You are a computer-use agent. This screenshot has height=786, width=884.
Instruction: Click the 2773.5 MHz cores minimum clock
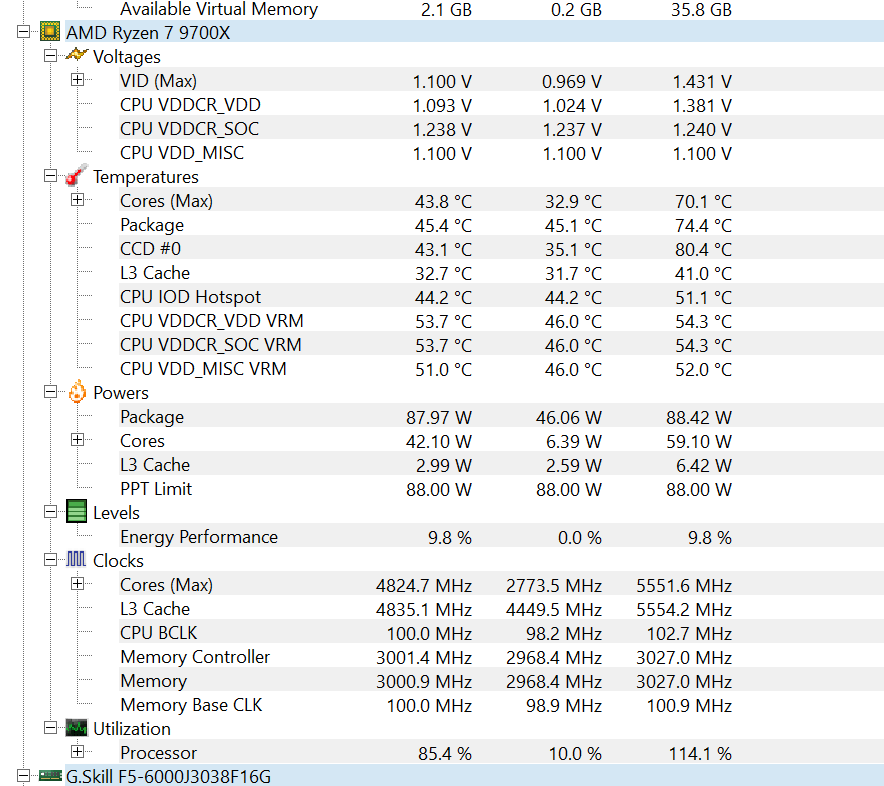554,586
